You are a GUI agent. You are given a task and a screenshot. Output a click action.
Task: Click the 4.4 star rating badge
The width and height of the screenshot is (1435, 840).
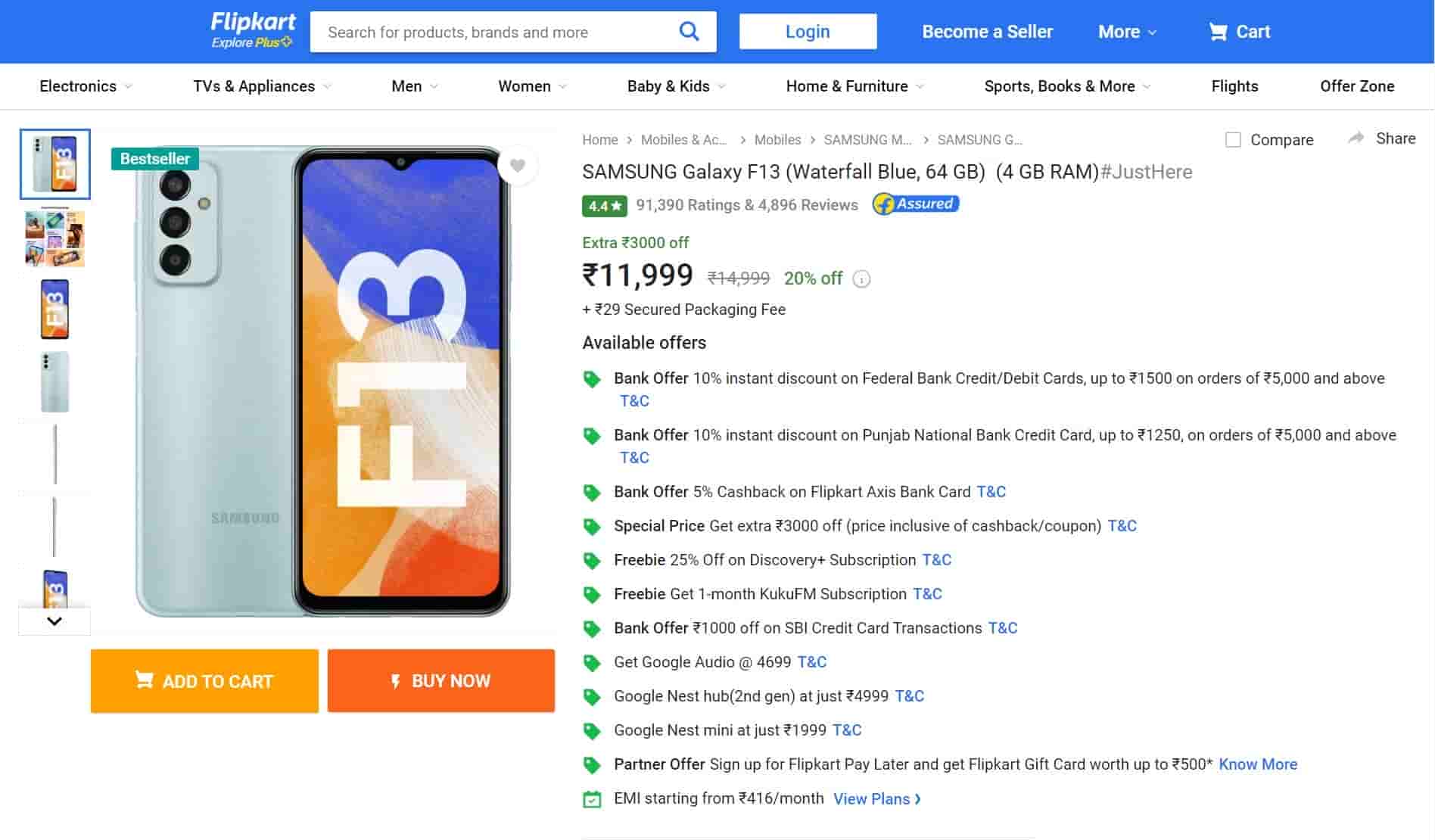pos(602,205)
